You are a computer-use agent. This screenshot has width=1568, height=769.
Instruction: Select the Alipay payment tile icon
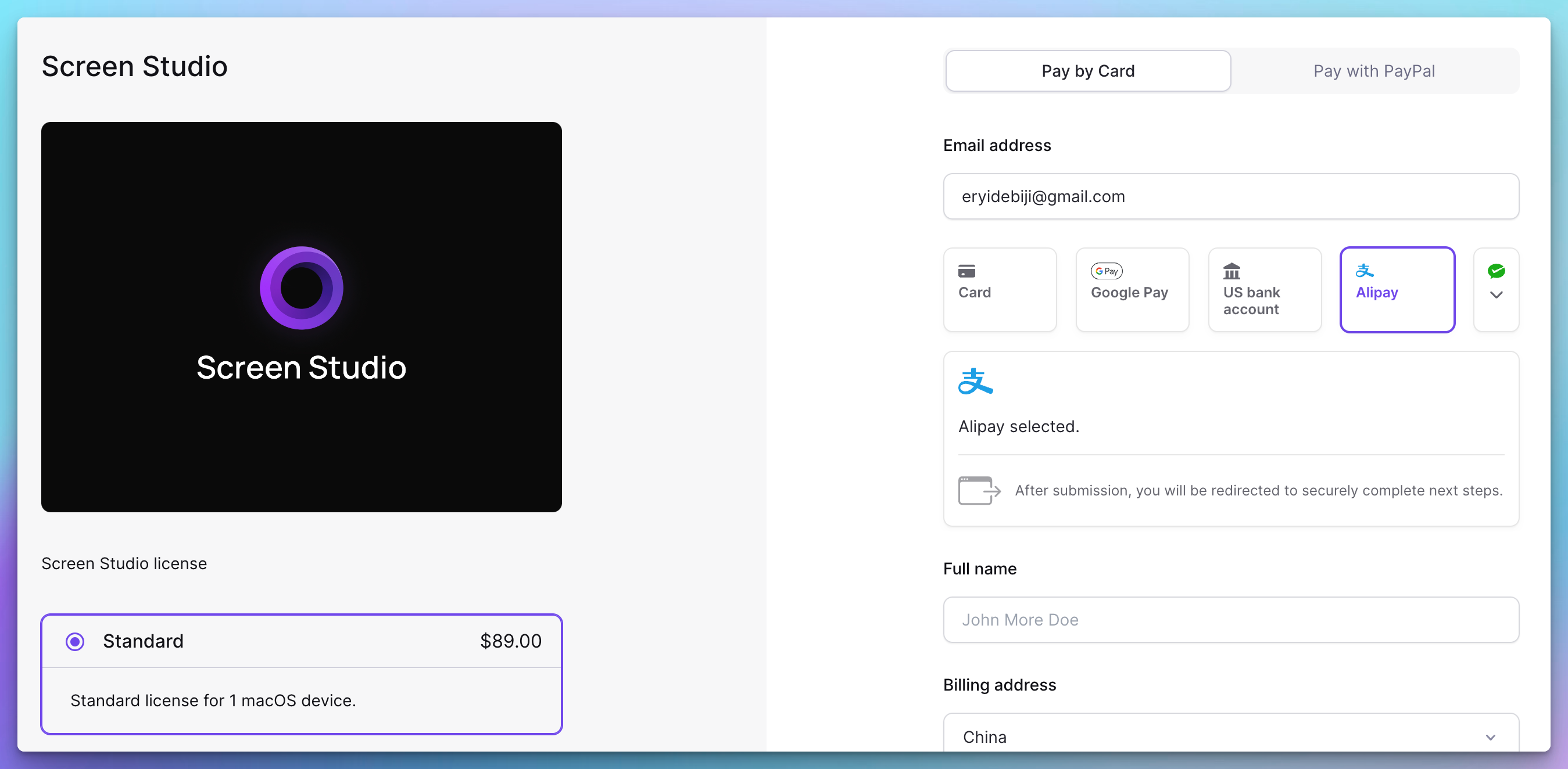pyautogui.click(x=1365, y=271)
